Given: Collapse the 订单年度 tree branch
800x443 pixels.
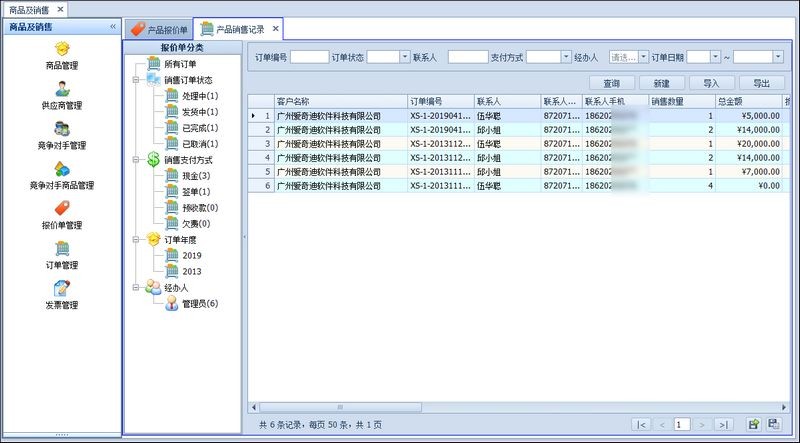Looking at the screenshot, I should (x=136, y=239).
